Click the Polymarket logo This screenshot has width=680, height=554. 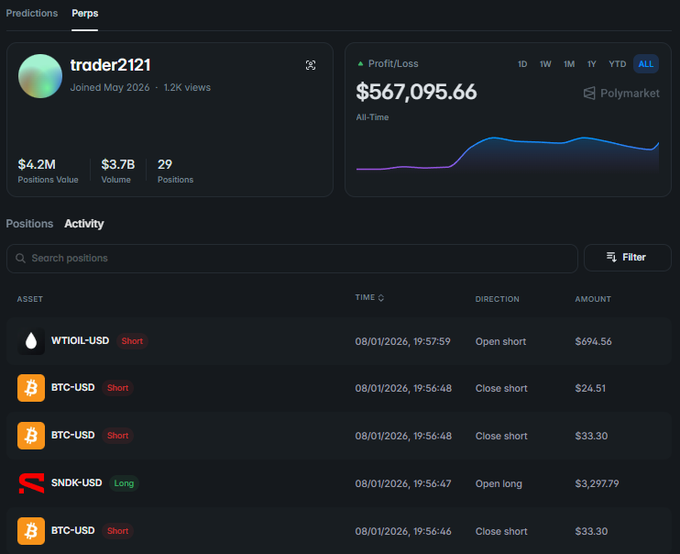click(621, 93)
